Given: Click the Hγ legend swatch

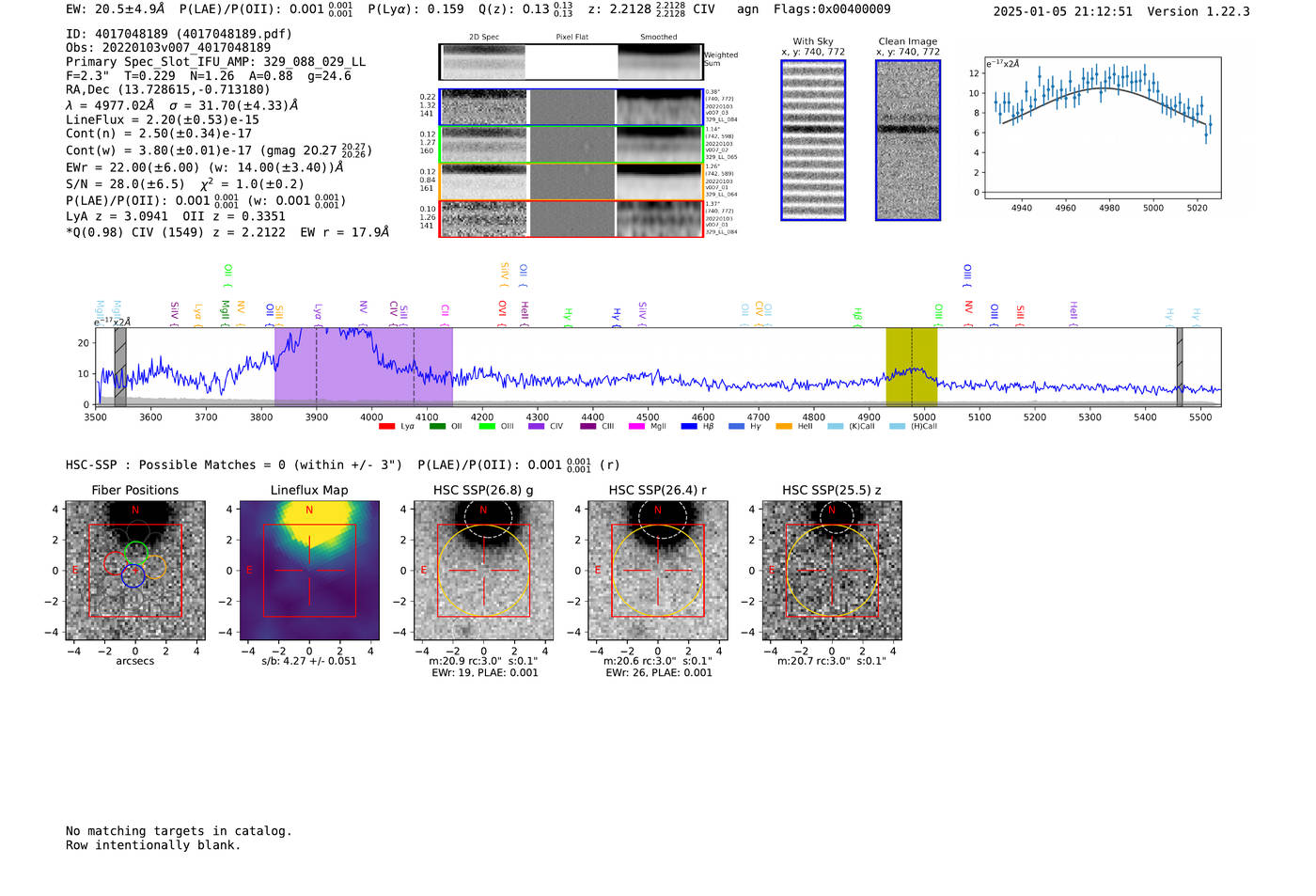Looking at the screenshot, I should (736, 427).
